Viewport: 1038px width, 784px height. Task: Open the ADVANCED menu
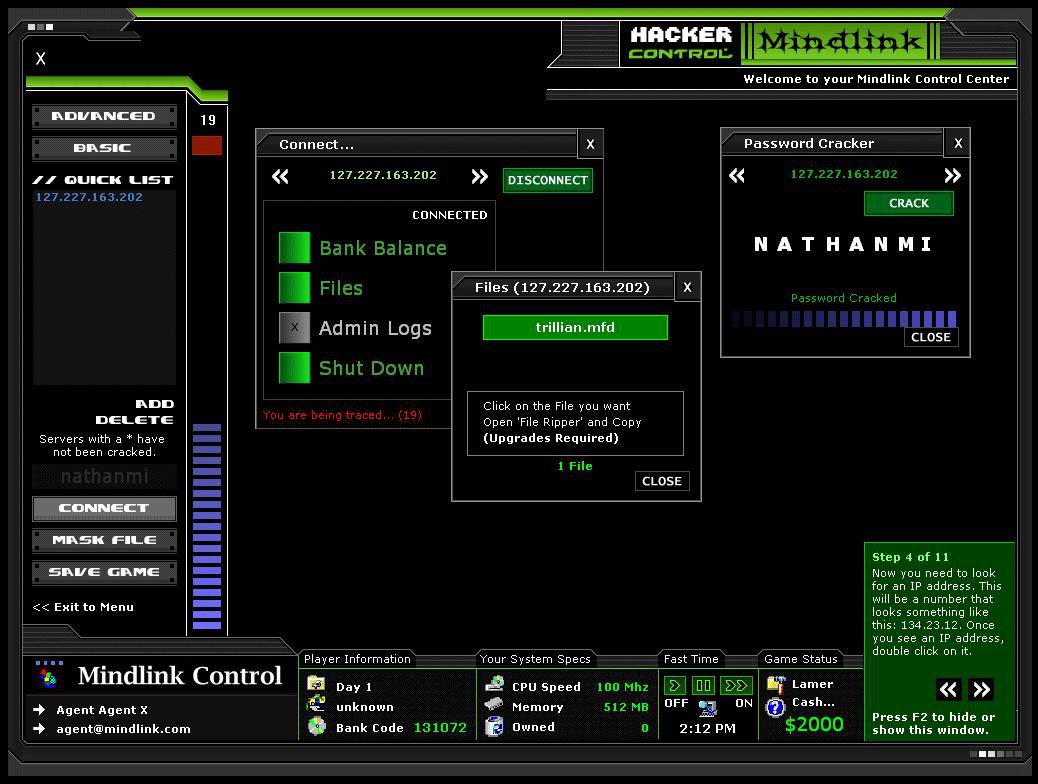tap(104, 116)
